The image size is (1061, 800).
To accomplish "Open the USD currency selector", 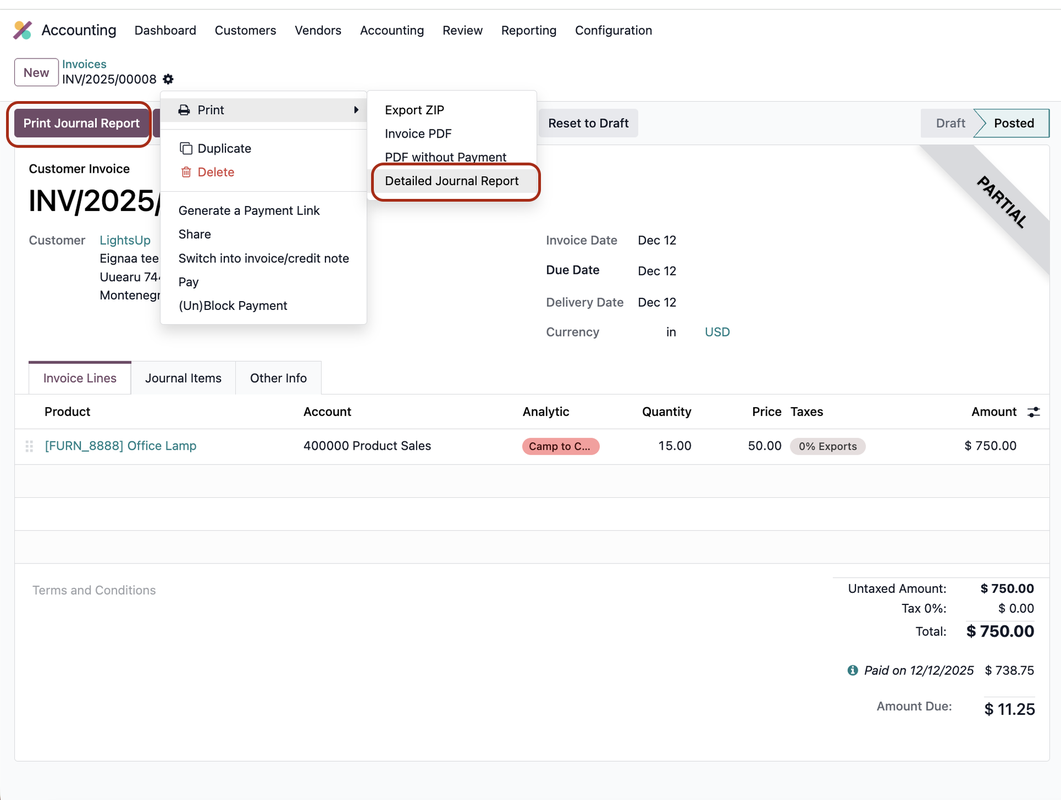I will point(716,331).
